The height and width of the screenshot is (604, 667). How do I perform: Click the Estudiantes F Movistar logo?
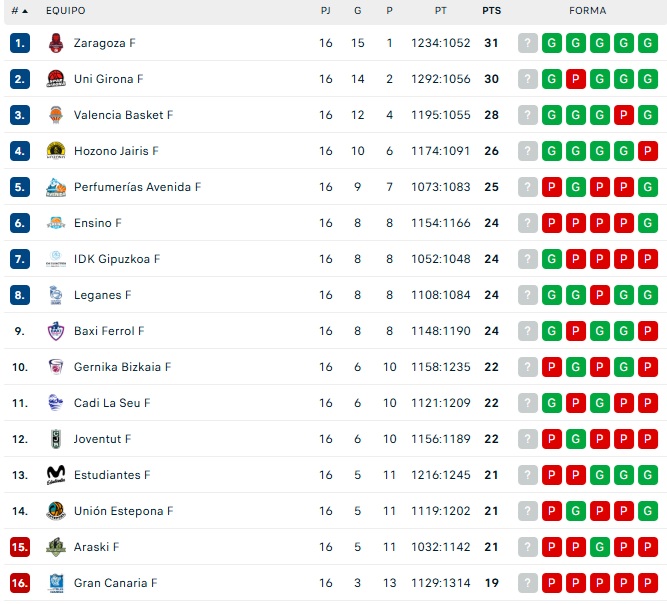click(56, 475)
